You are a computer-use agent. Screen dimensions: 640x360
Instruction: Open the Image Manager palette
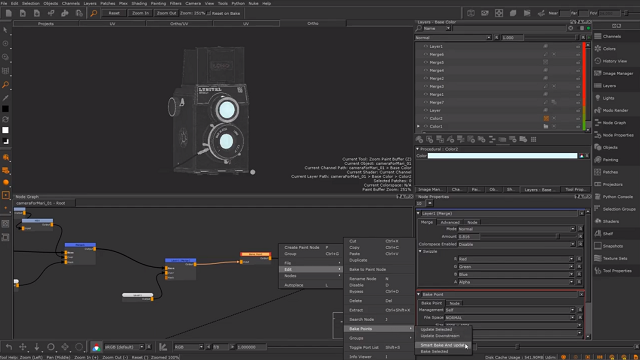pos(618,73)
